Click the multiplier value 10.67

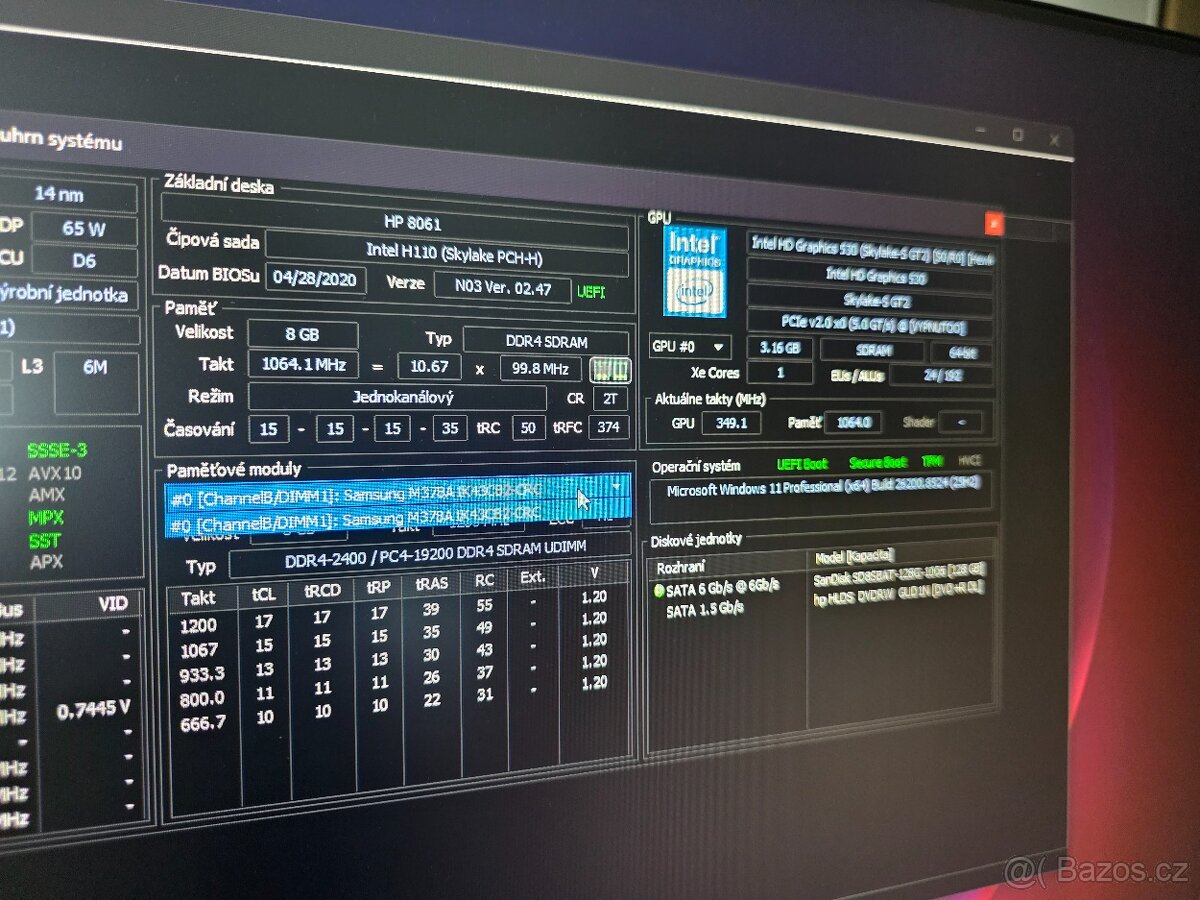(429, 367)
